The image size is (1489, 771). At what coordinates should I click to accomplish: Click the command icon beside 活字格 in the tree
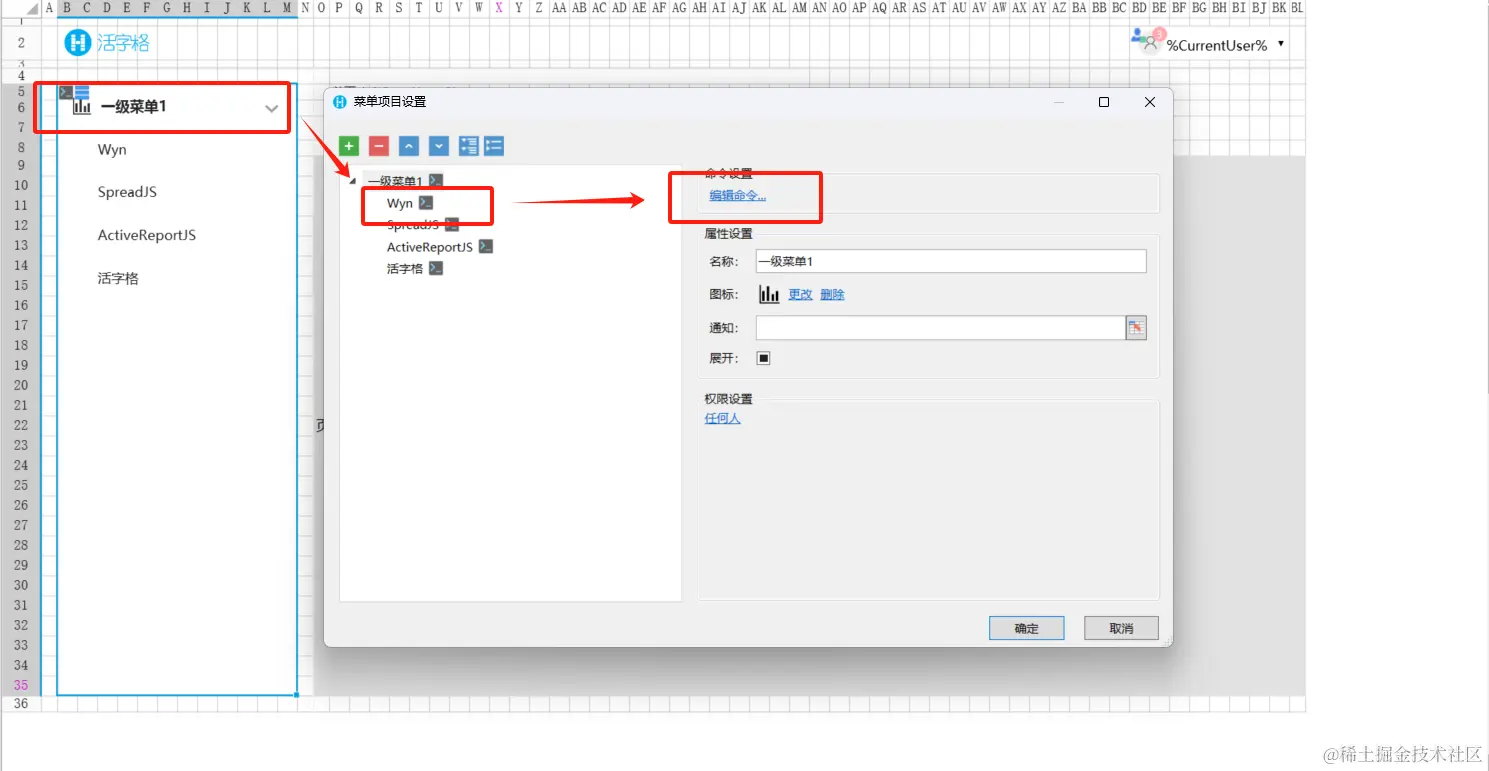[436, 269]
